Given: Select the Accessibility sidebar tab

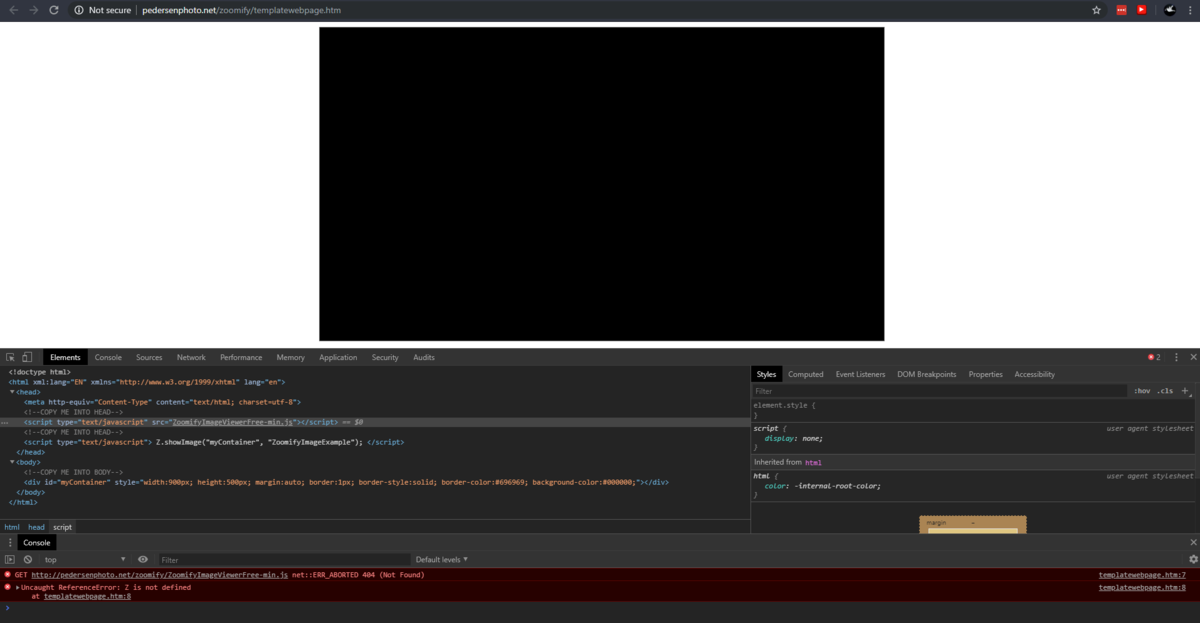Looking at the screenshot, I should click(x=1035, y=374).
